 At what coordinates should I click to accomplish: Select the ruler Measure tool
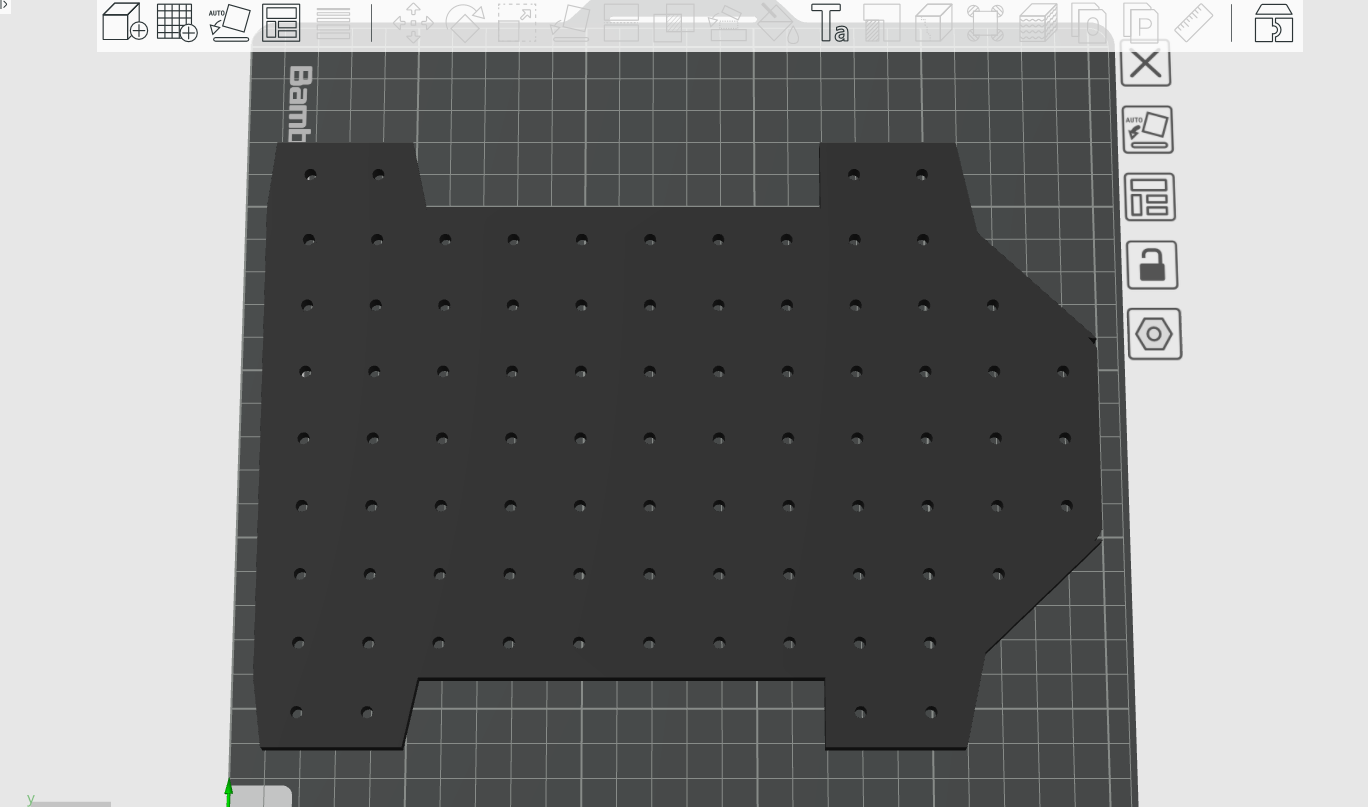click(1192, 22)
